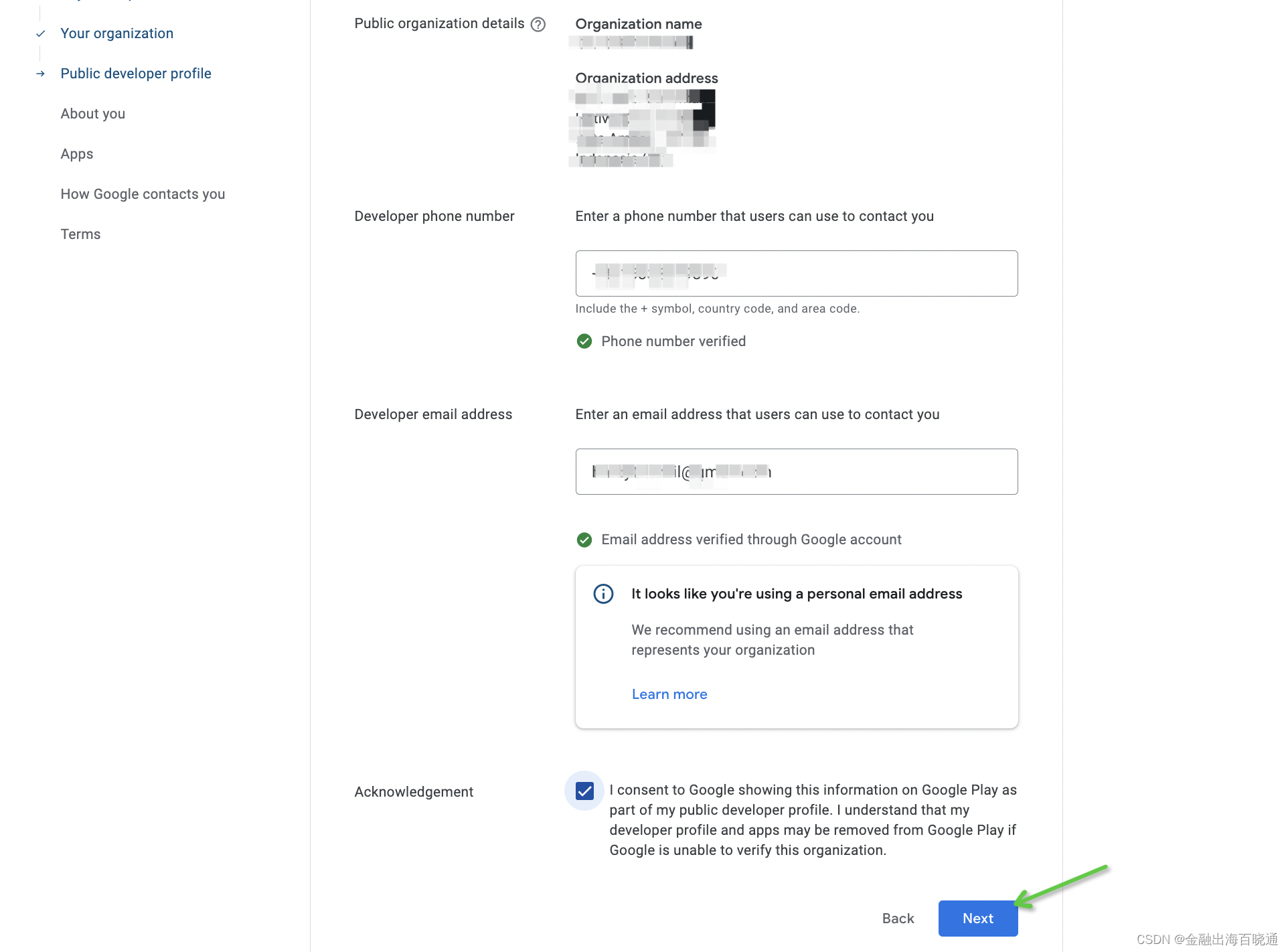Click the green checkmark beside Phone number verified

click(x=584, y=341)
